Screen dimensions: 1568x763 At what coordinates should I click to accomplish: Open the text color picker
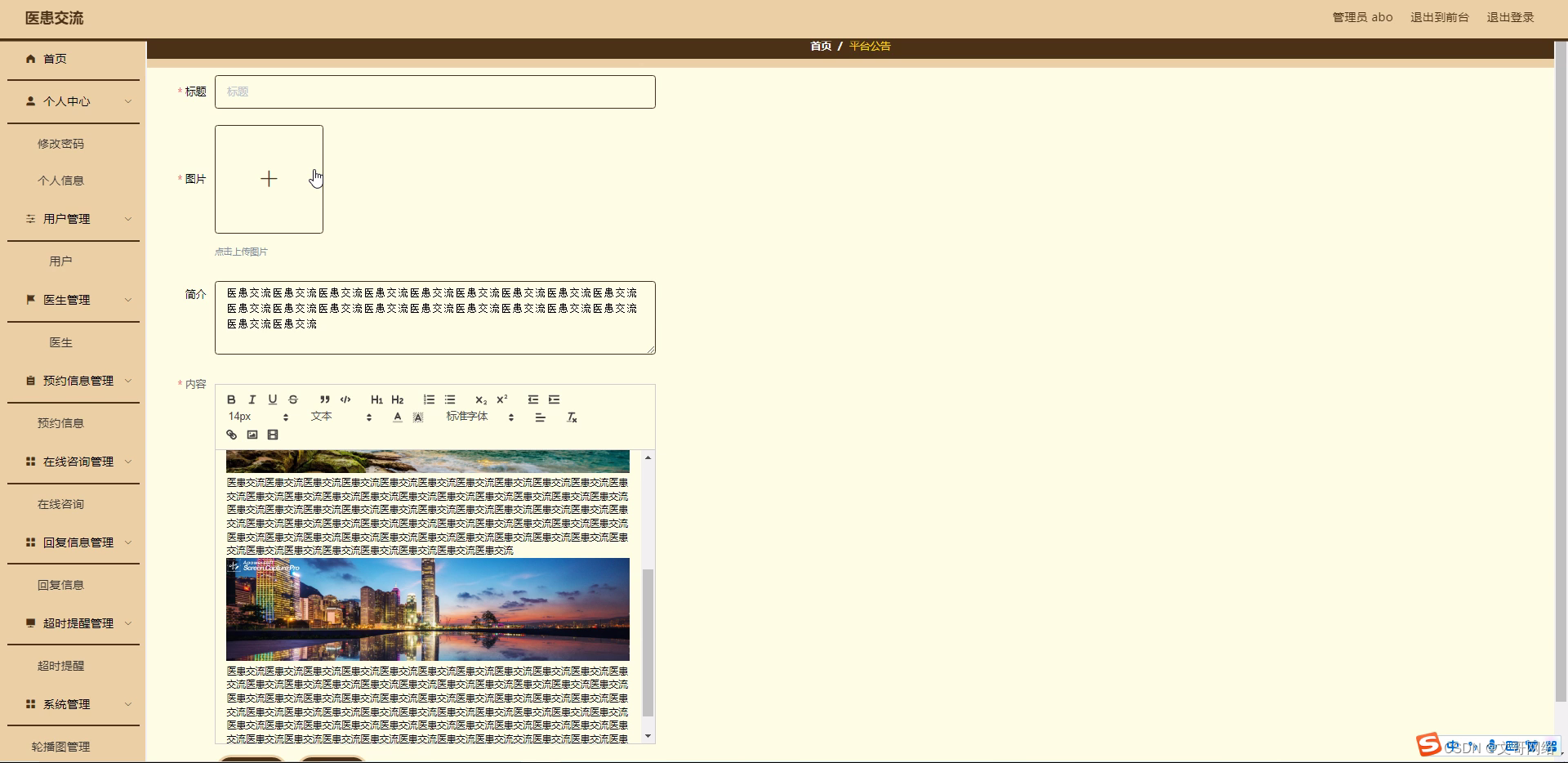point(397,417)
